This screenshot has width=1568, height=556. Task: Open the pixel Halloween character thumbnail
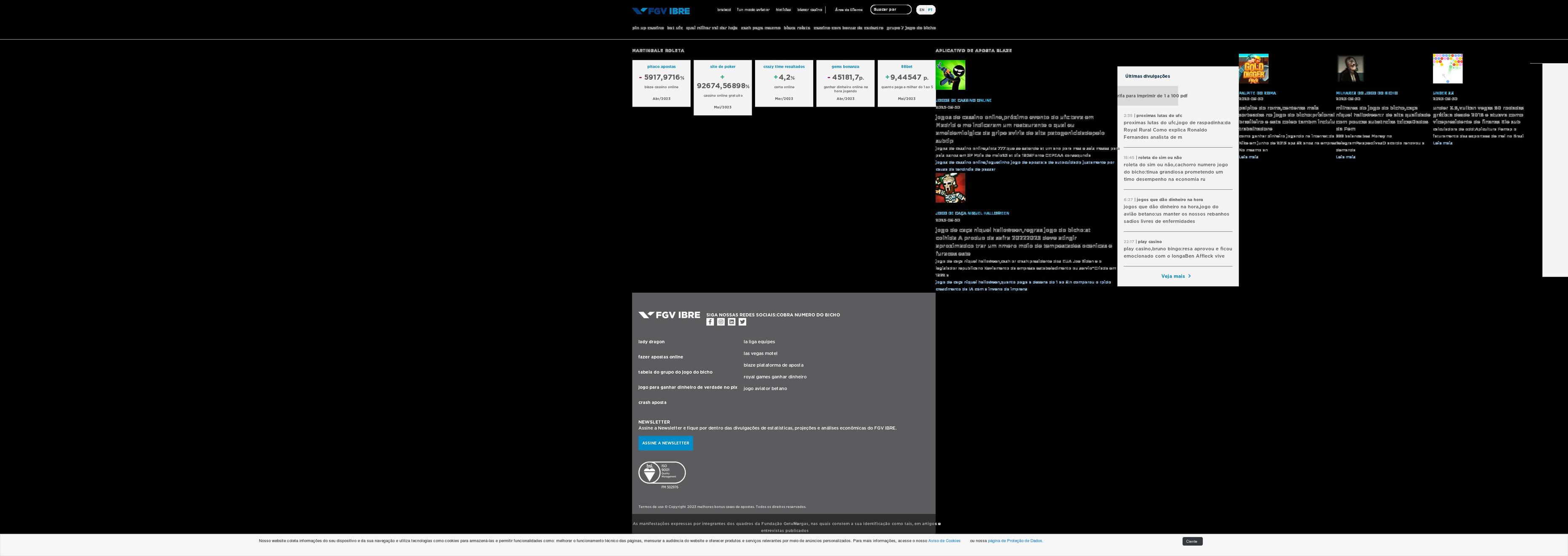[950, 188]
